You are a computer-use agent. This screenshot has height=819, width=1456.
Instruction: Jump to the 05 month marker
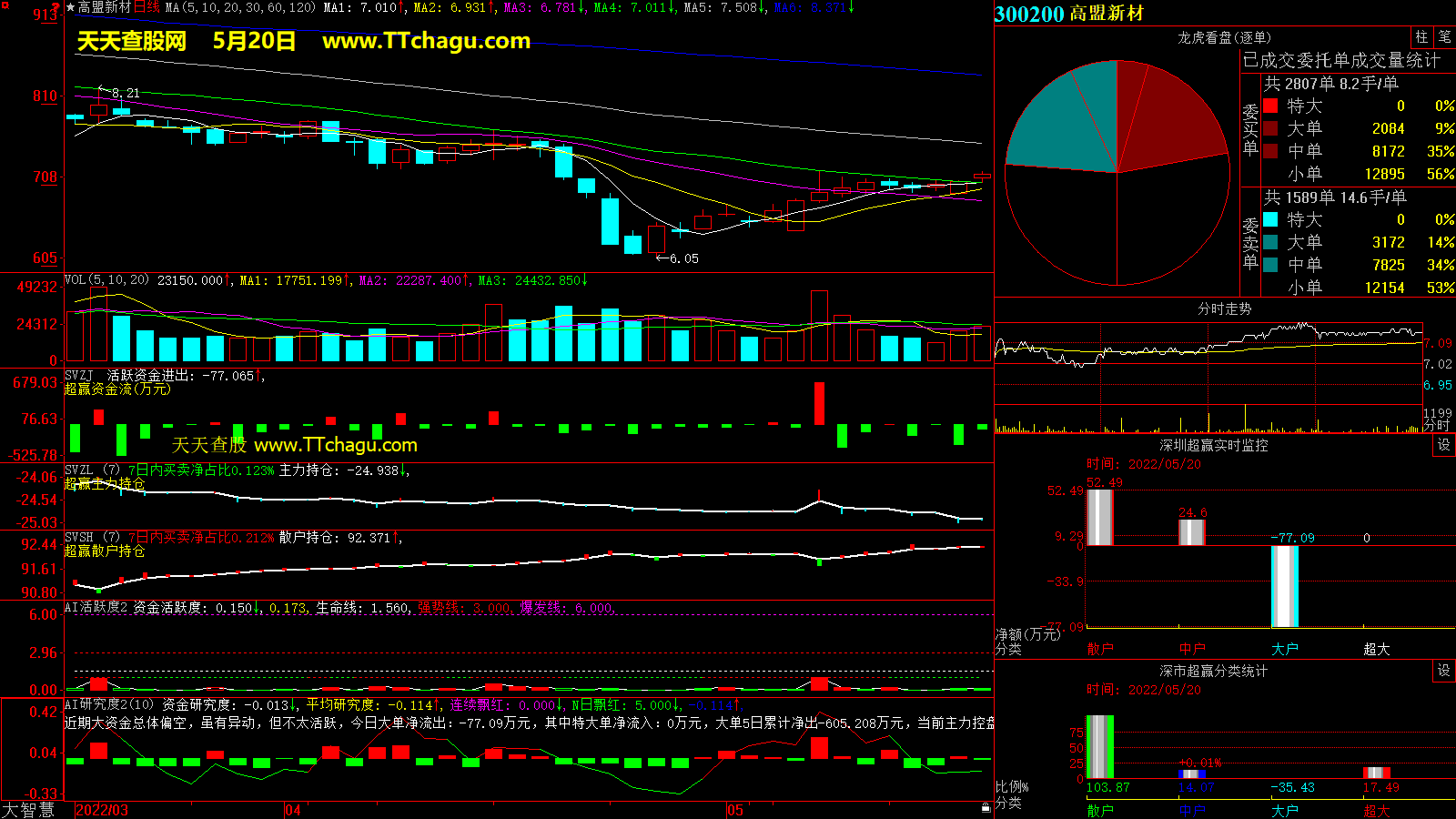pyautogui.click(x=735, y=810)
